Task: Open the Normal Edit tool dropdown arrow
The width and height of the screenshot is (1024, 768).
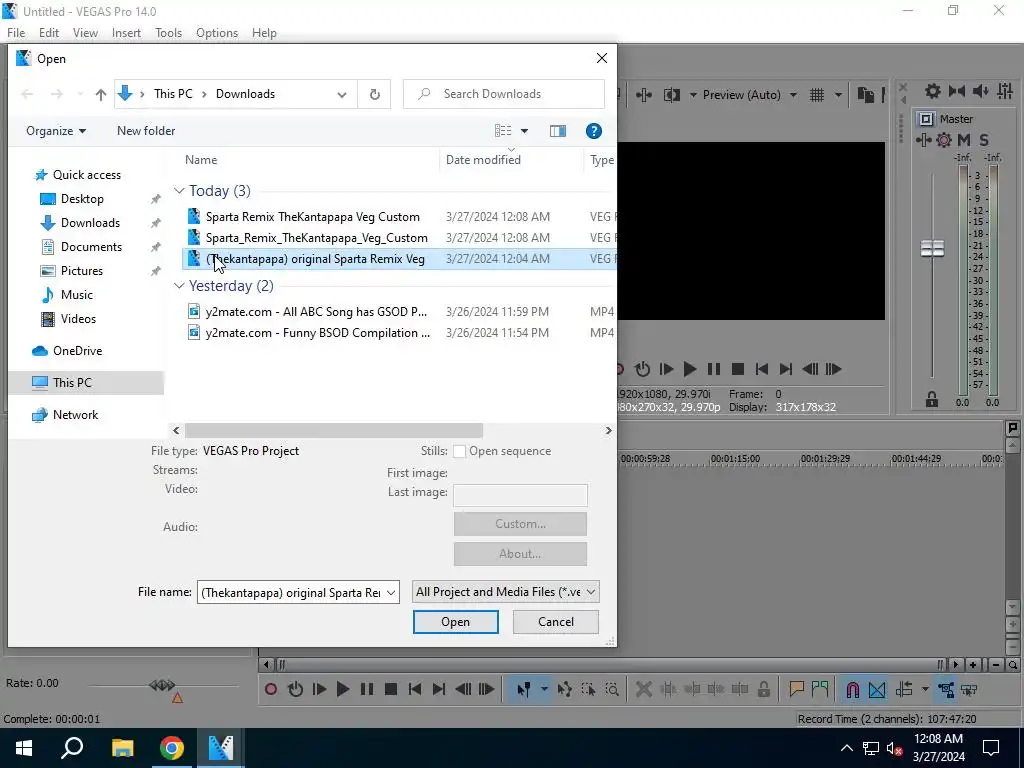Action: 544,689
